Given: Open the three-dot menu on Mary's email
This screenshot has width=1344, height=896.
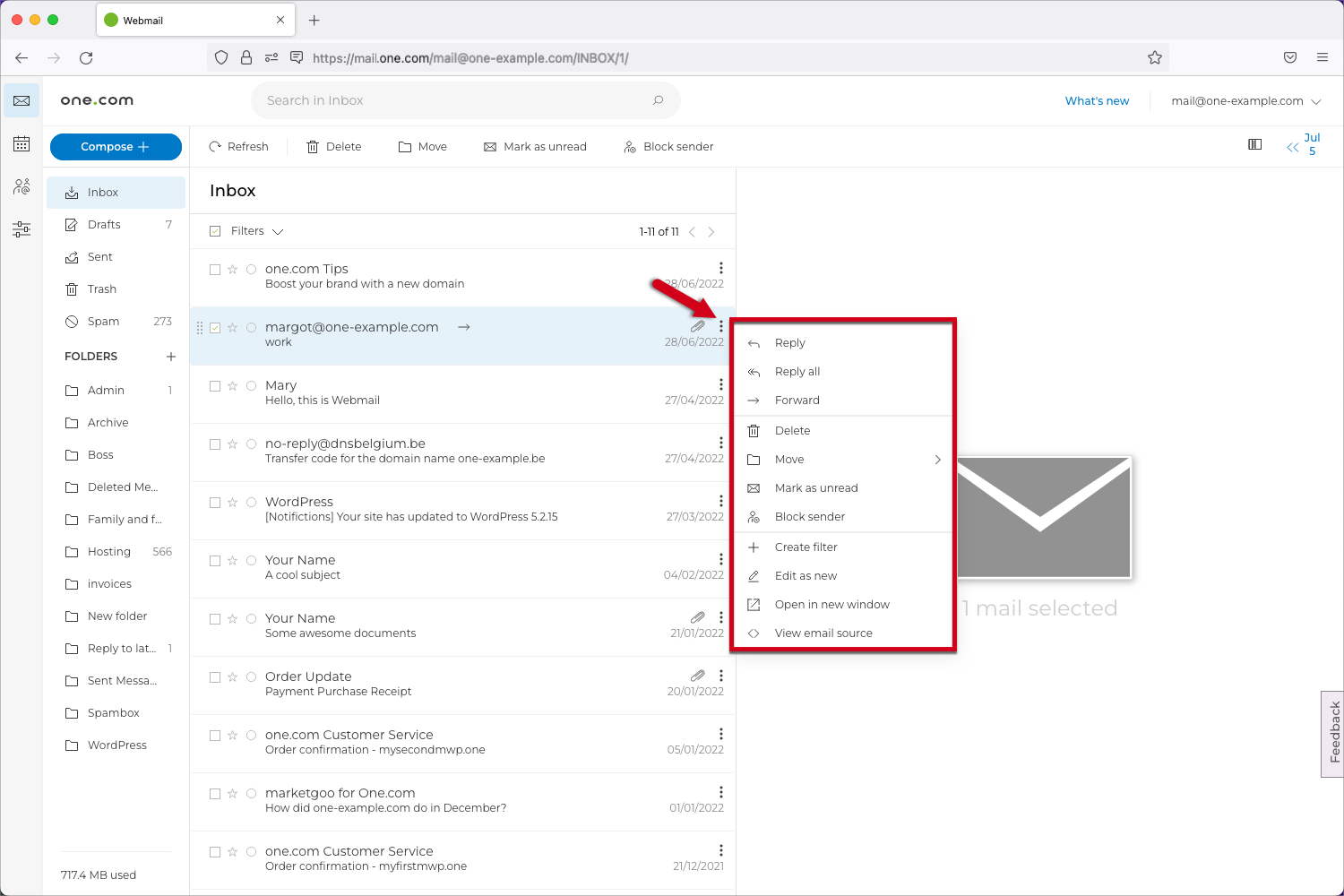Looking at the screenshot, I should [x=720, y=383].
